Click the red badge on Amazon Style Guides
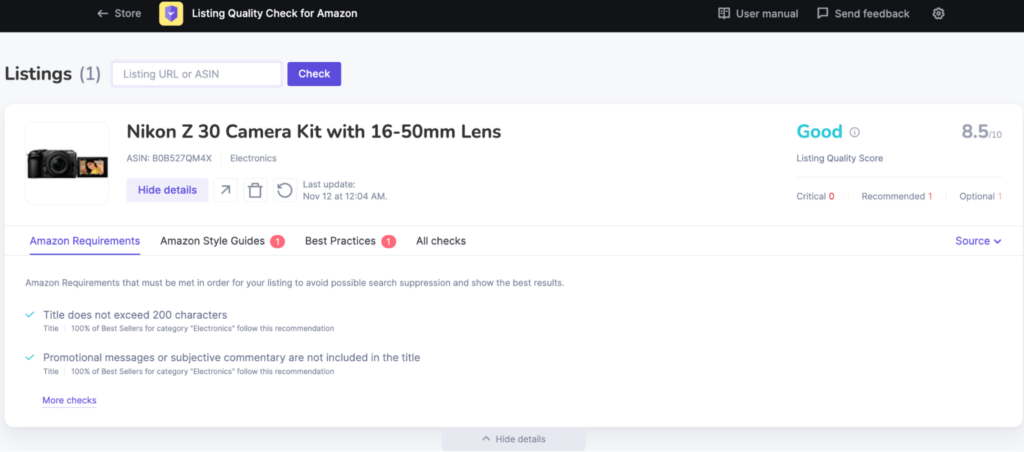Viewport: 1024px width, 452px height. 278,242
